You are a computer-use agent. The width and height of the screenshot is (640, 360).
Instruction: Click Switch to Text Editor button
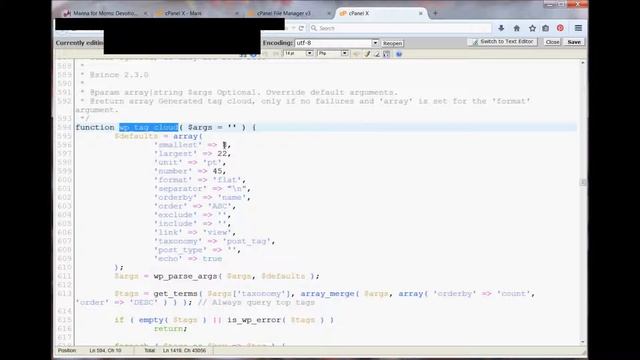click(502, 42)
